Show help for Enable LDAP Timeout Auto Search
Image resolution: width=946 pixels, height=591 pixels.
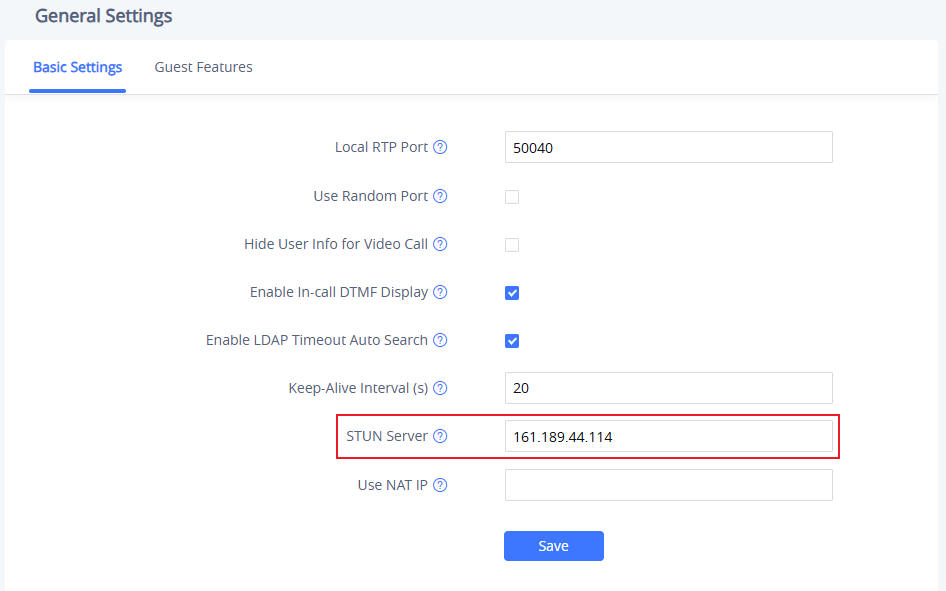(440, 340)
